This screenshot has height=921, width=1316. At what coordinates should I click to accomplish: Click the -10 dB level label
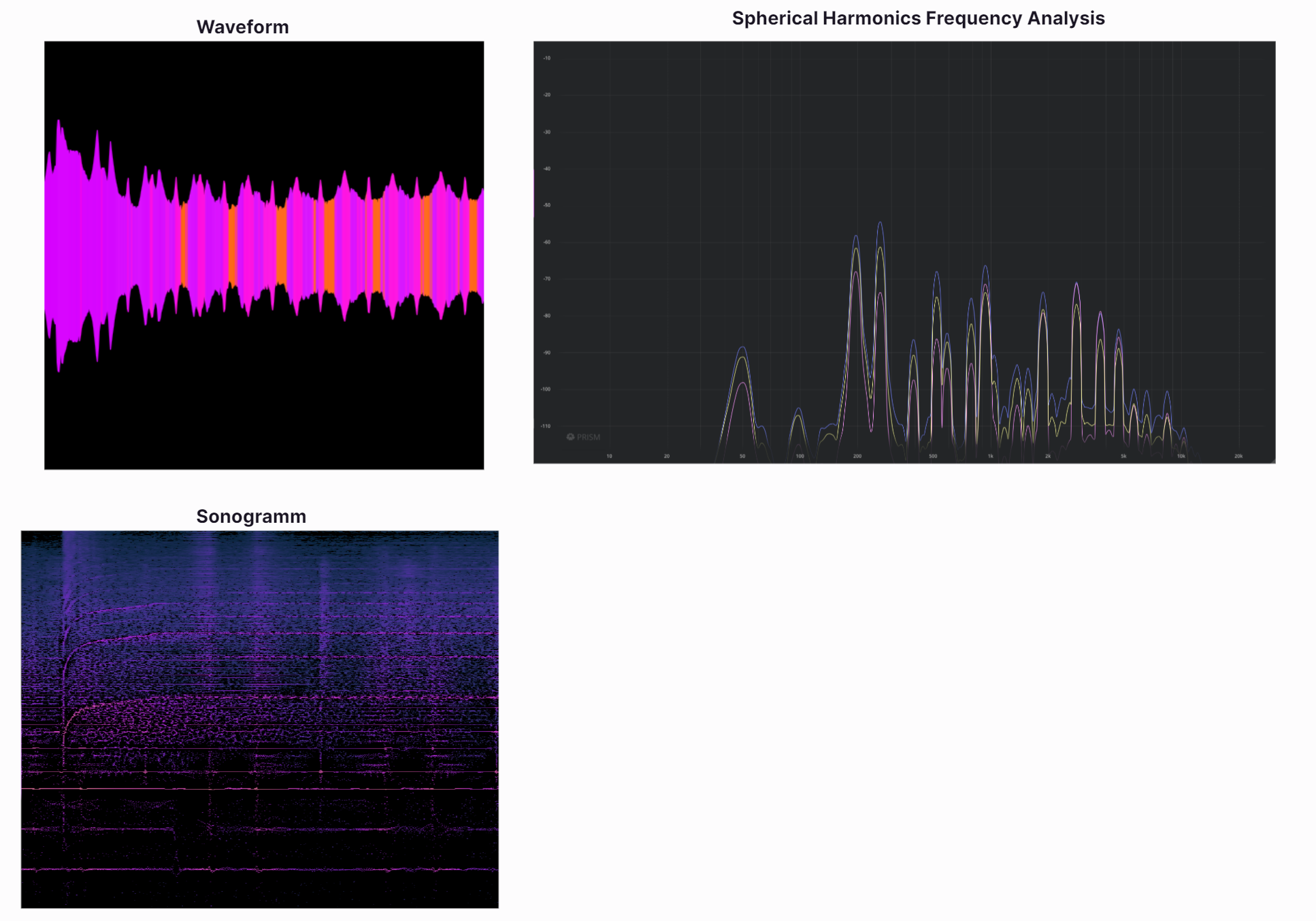click(x=546, y=59)
